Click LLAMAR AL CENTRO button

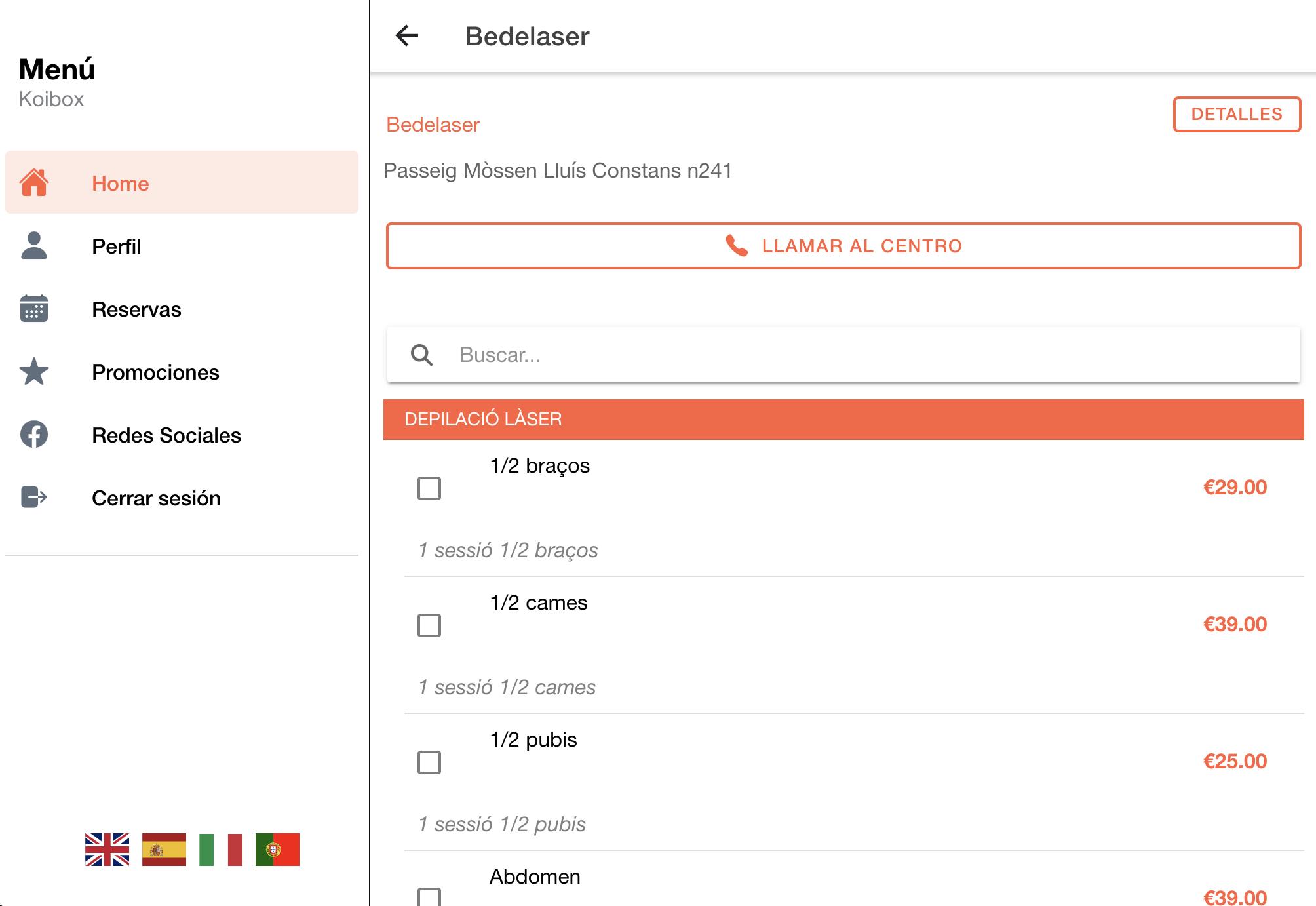(x=843, y=246)
